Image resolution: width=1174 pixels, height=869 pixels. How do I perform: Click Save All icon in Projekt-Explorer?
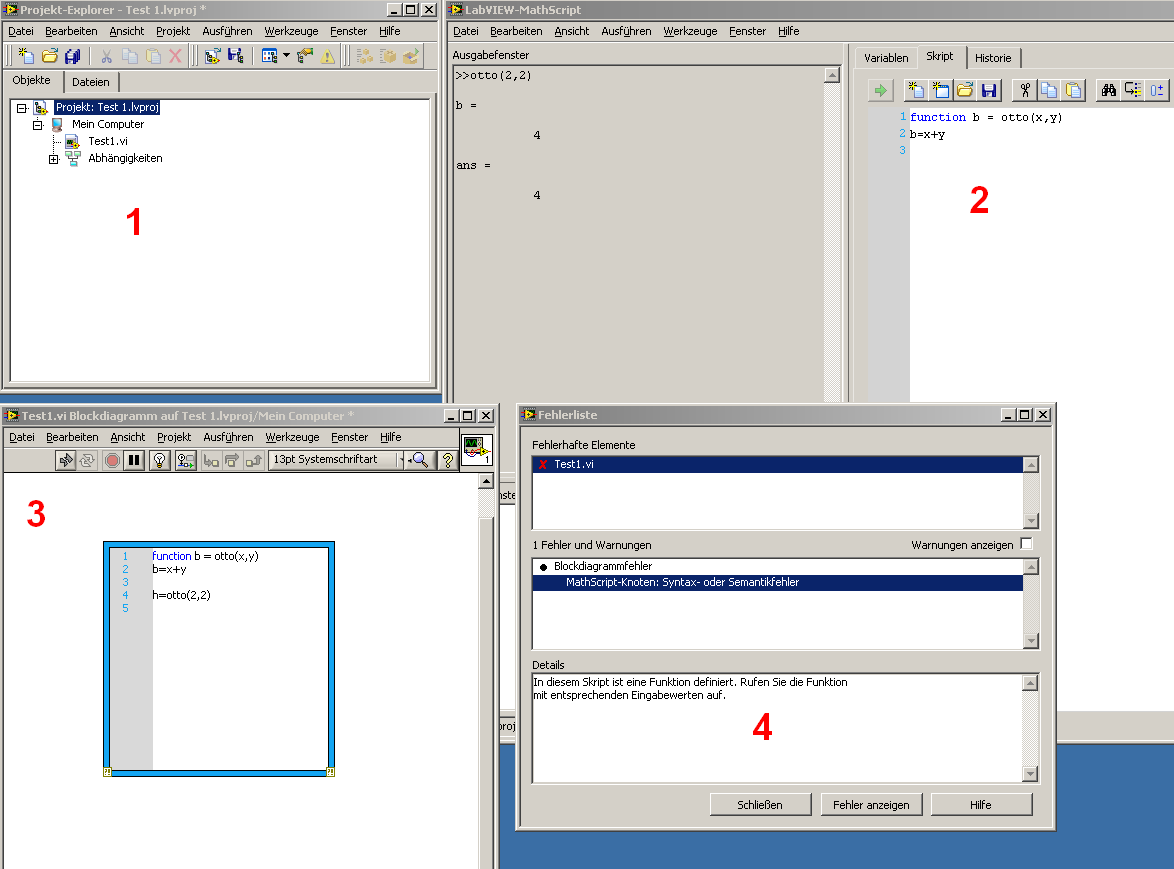tap(73, 56)
